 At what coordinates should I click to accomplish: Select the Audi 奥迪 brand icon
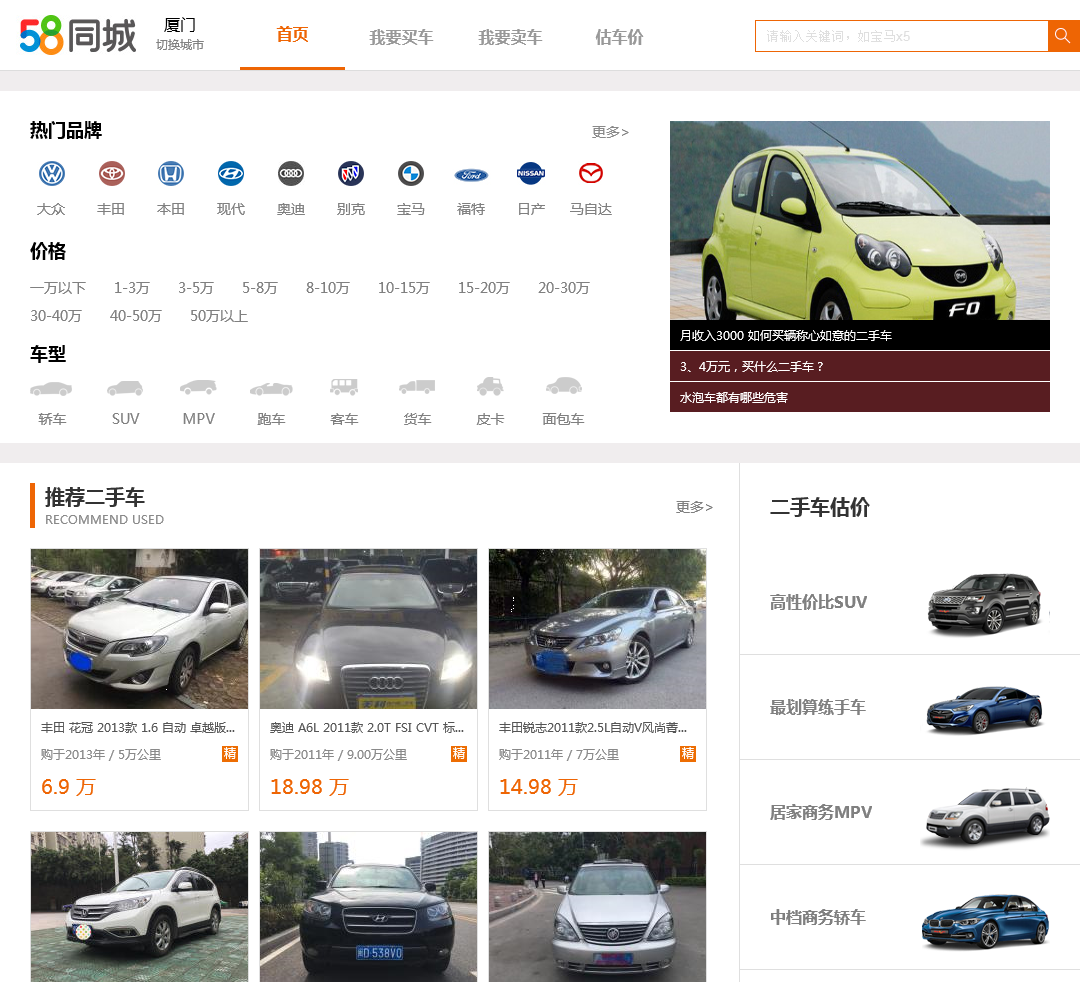(291, 174)
